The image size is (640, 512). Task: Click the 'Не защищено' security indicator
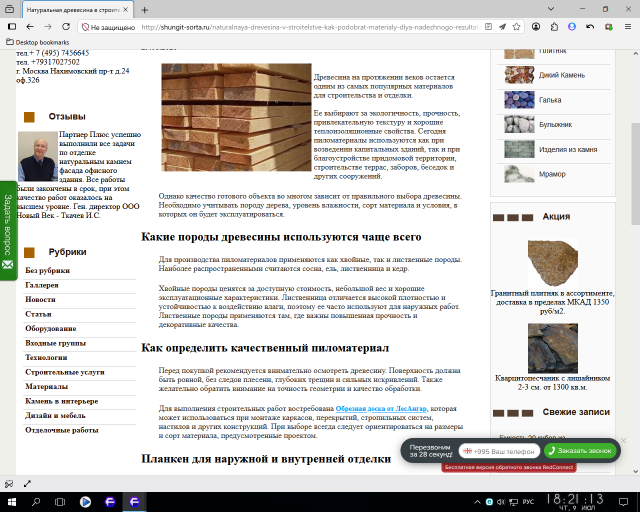[x=109, y=27]
